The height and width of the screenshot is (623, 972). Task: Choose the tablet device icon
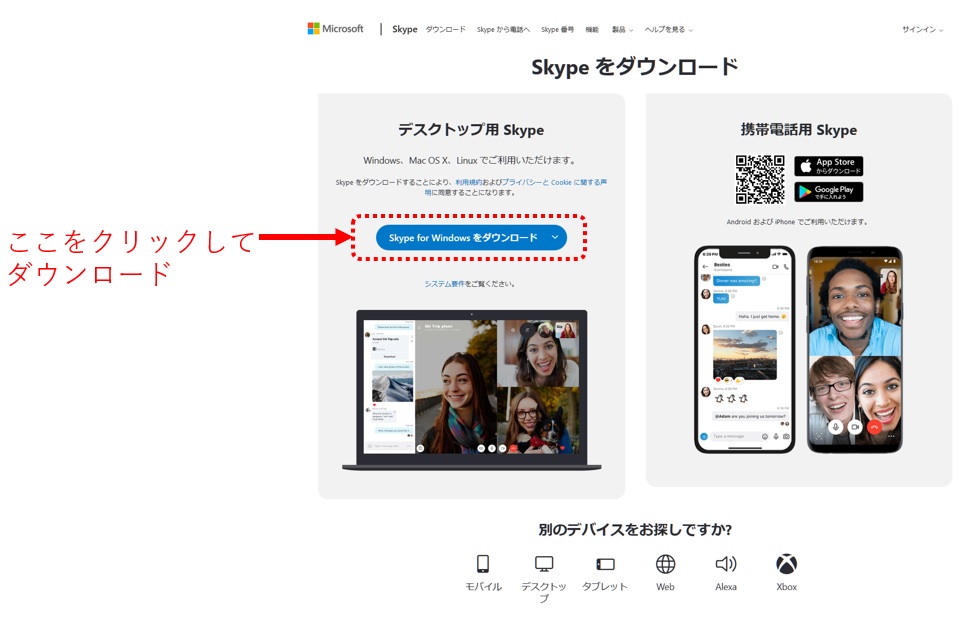pyautogui.click(x=605, y=564)
